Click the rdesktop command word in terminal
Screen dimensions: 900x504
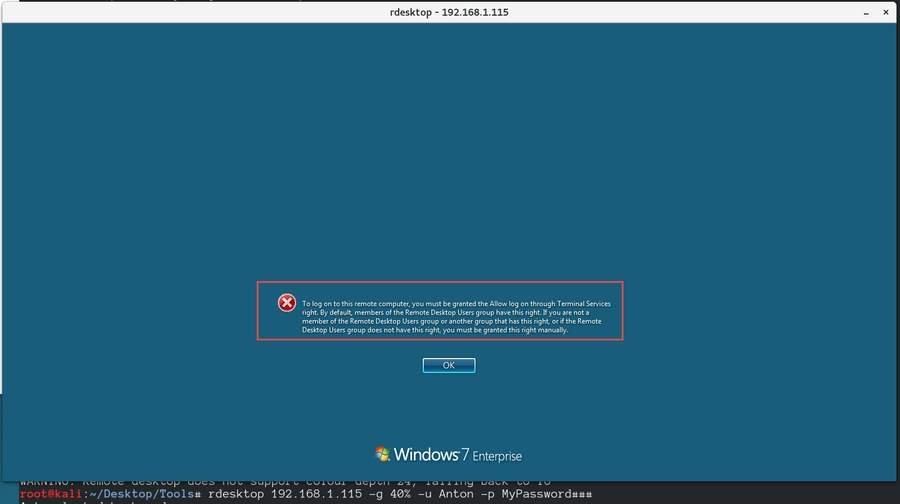237,494
